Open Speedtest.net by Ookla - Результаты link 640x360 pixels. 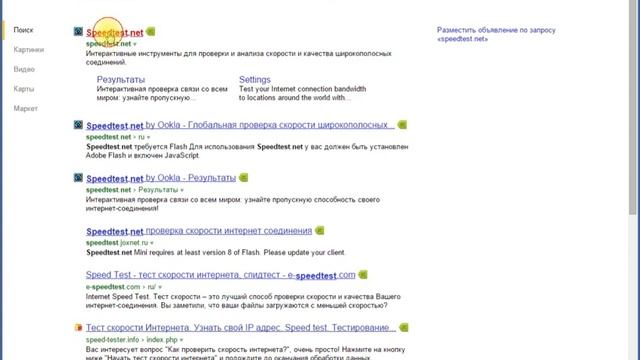point(161,178)
